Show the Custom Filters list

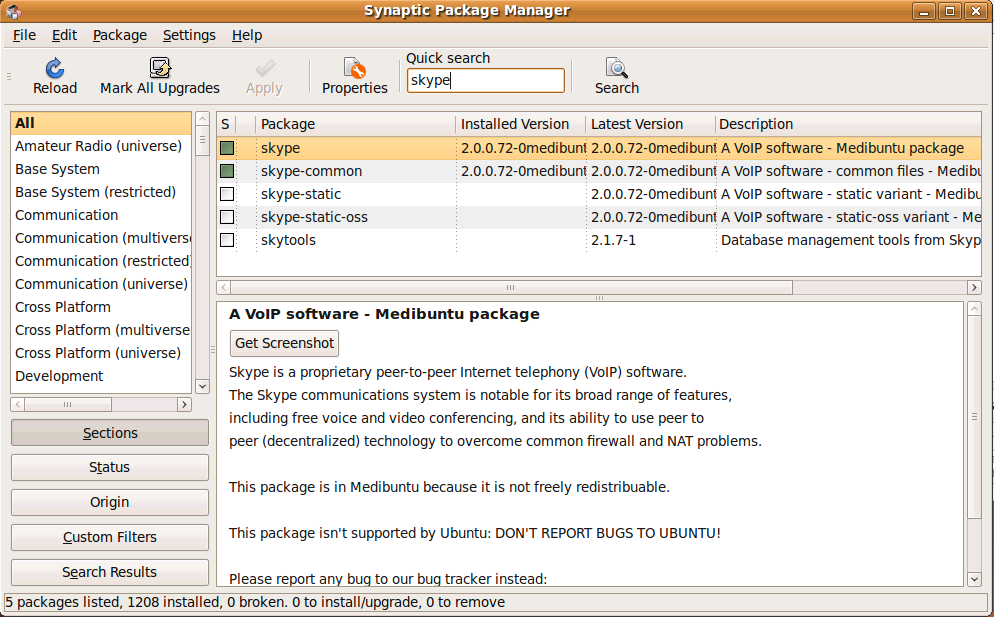(110, 537)
